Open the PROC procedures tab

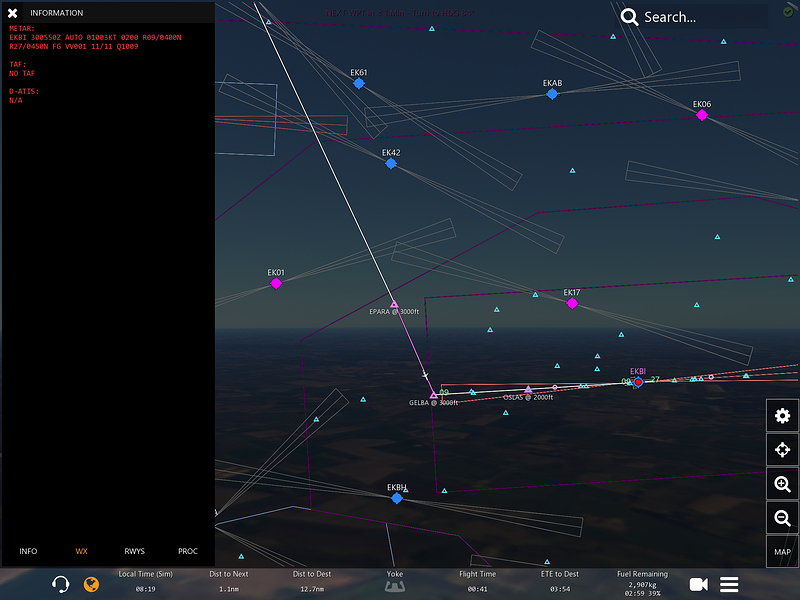[188, 551]
